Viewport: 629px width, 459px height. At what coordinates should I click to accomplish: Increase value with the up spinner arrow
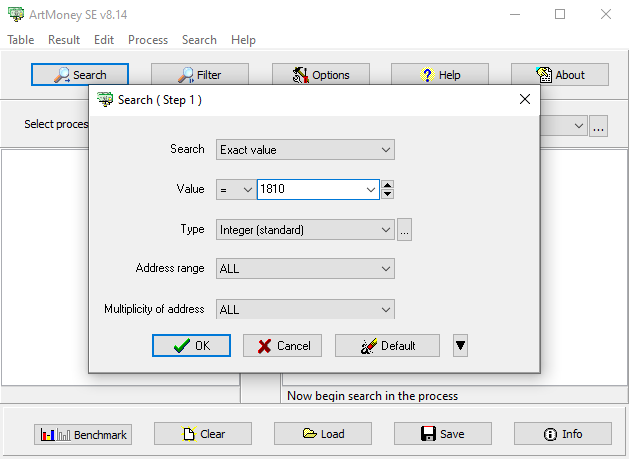387,185
